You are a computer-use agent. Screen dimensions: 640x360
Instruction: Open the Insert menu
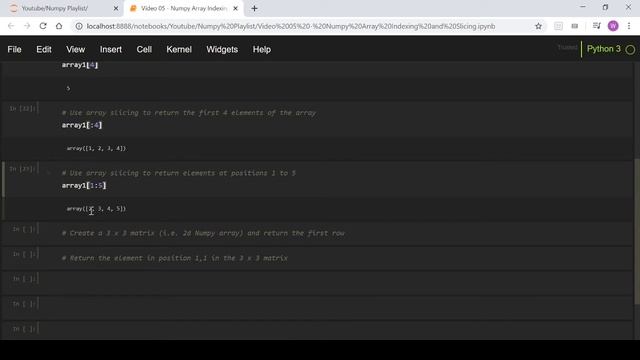tap(111, 49)
